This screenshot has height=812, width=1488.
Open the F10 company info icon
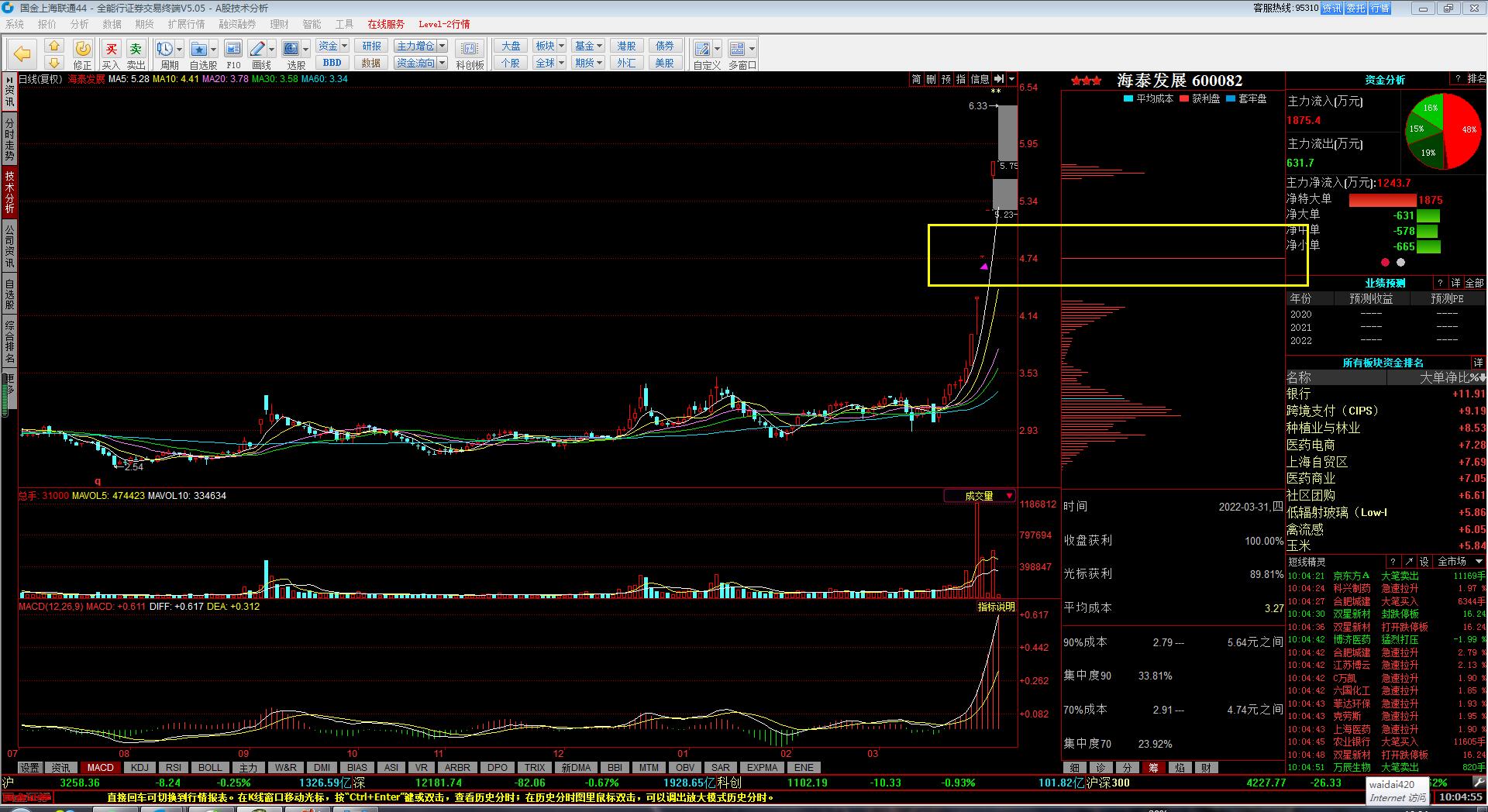(233, 49)
